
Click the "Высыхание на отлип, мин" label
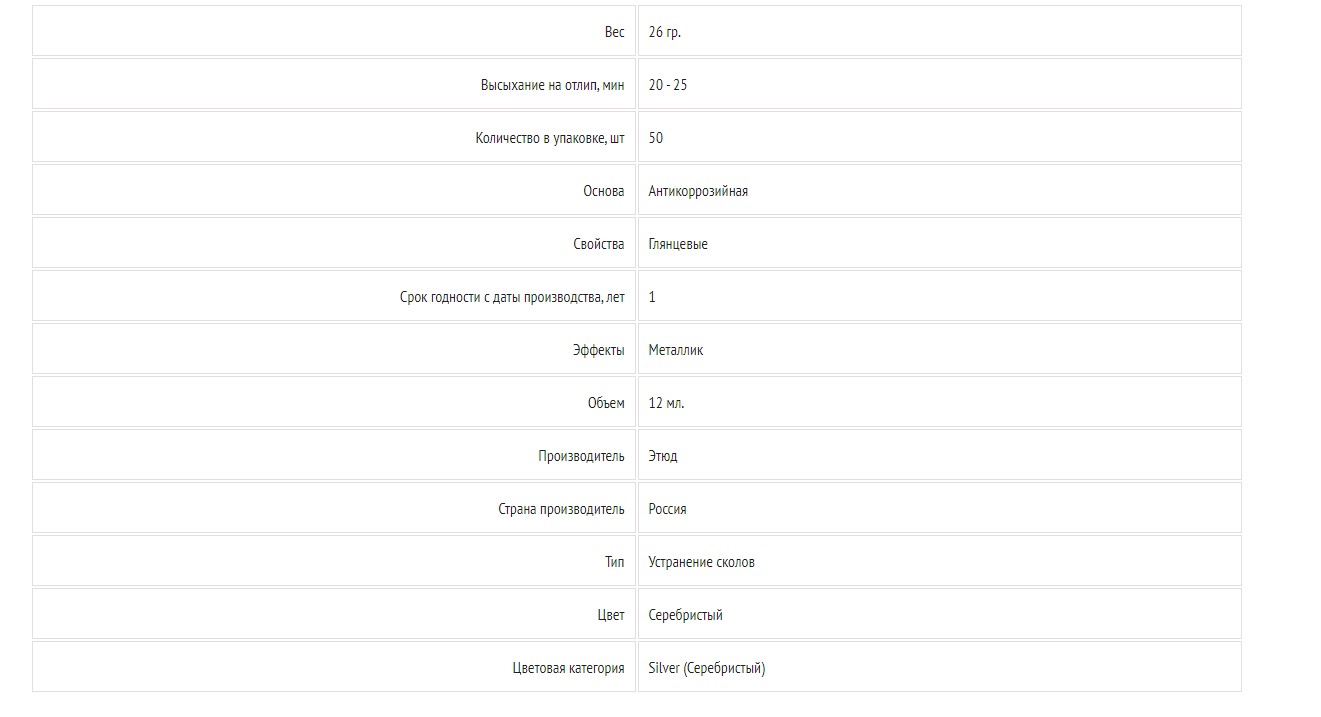tap(552, 85)
